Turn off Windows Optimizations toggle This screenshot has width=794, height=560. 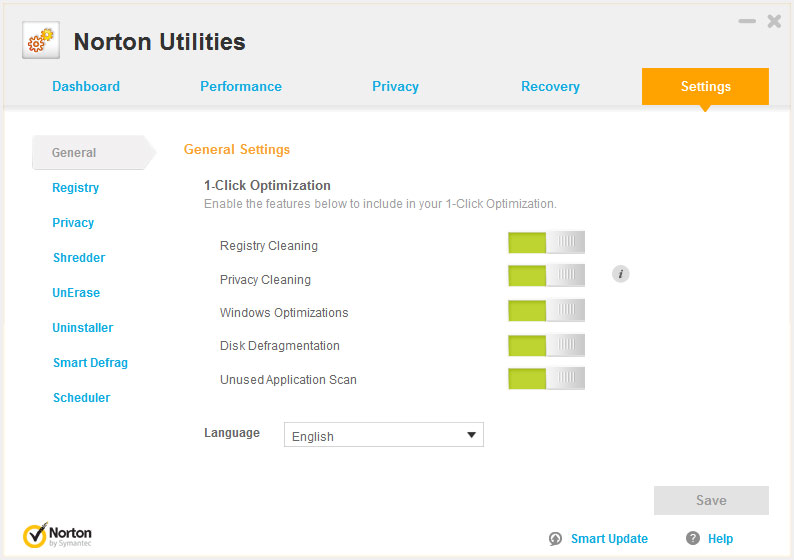coord(546,310)
